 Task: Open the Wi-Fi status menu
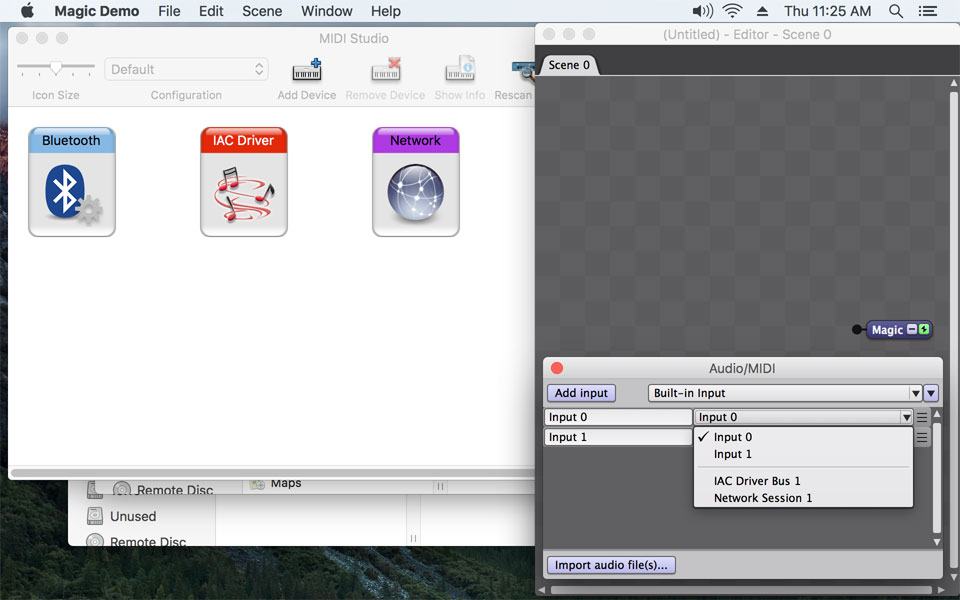click(x=732, y=11)
